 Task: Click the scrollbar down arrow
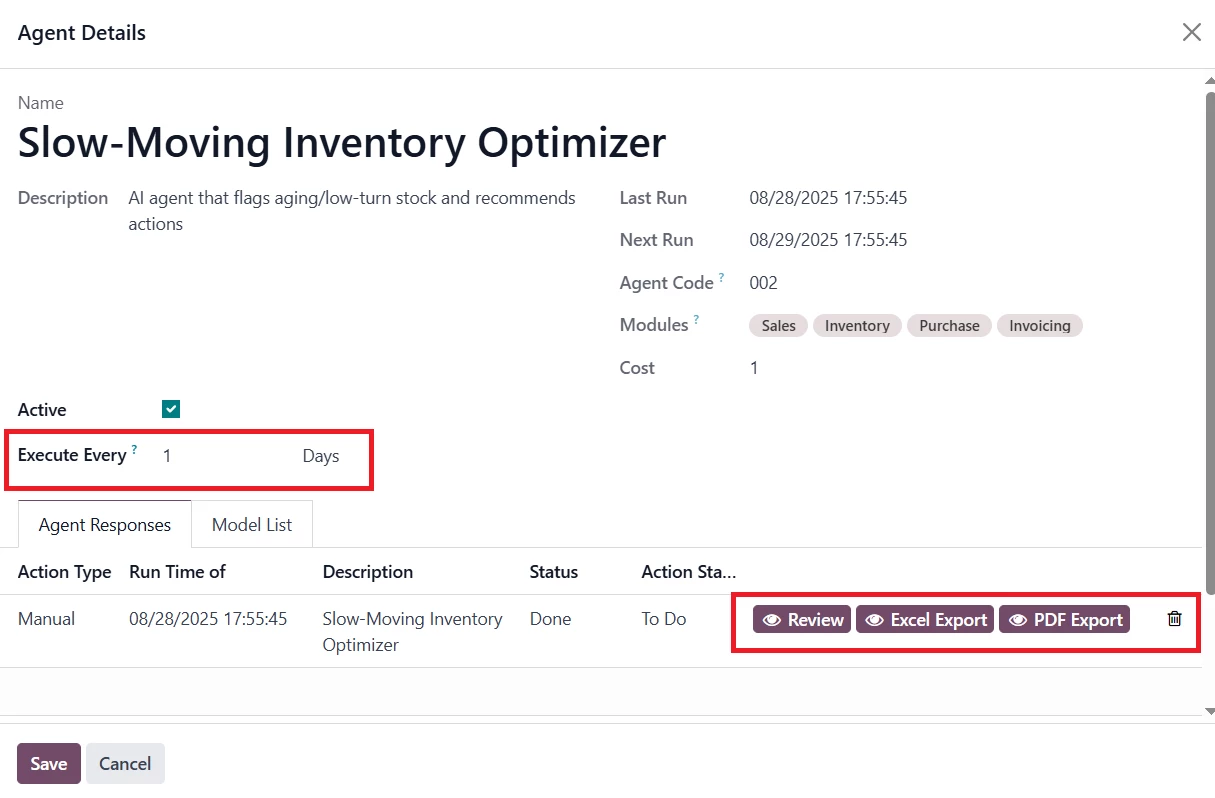point(1207,710)
